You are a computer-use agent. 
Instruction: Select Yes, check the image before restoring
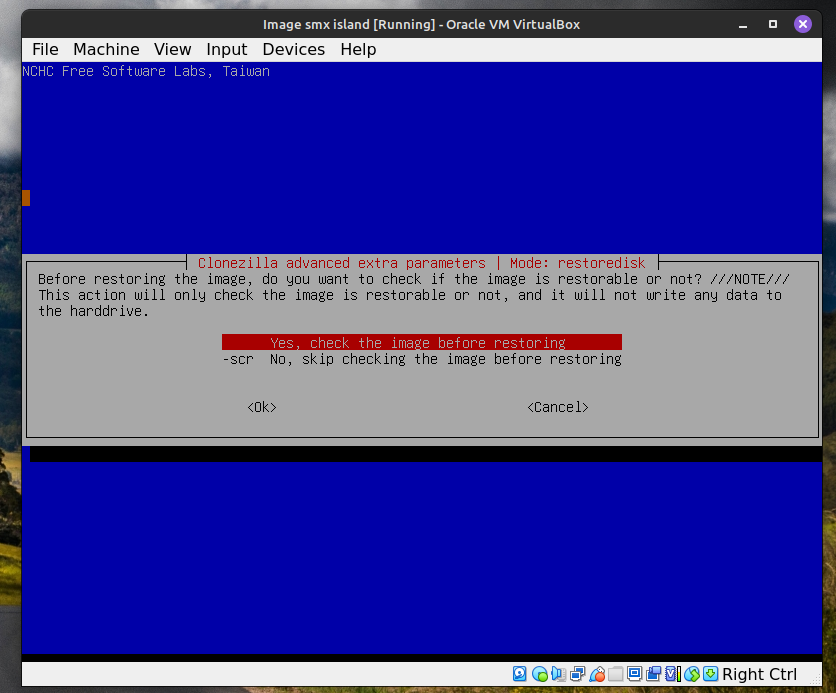422,342
